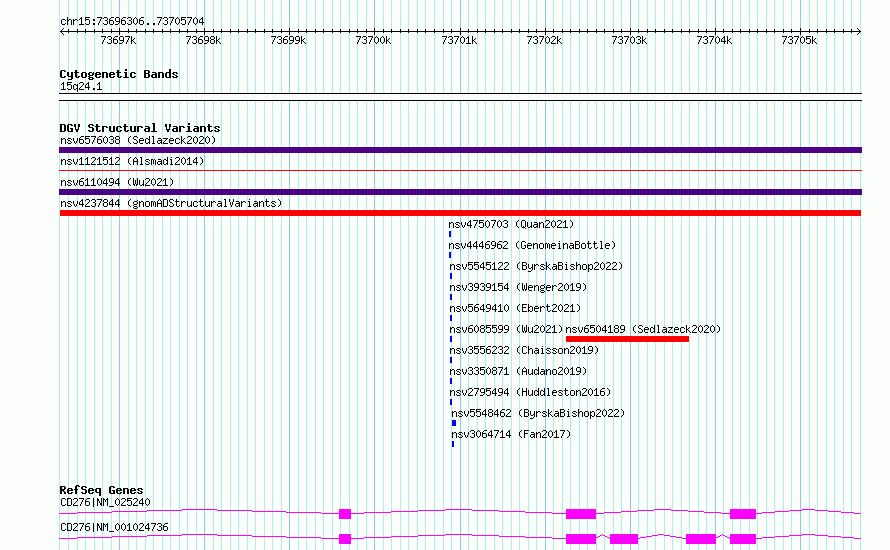Viewport: 890px width, 550px height.
Task: Click nsv2795494 (Huddleston2016) label
Action: (530, 392)
